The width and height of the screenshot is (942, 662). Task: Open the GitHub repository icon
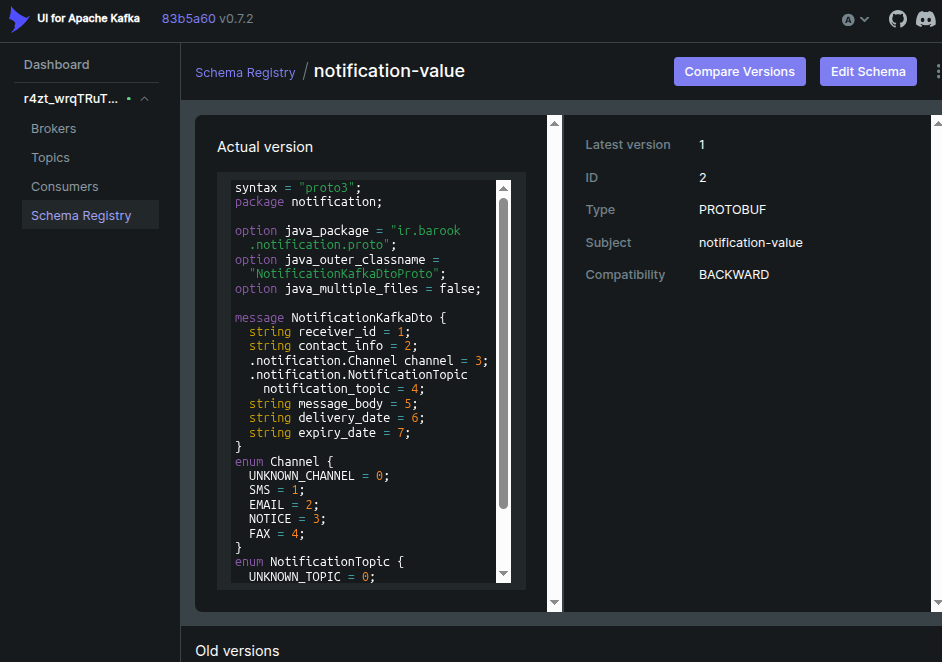click(x=898, y=19)
